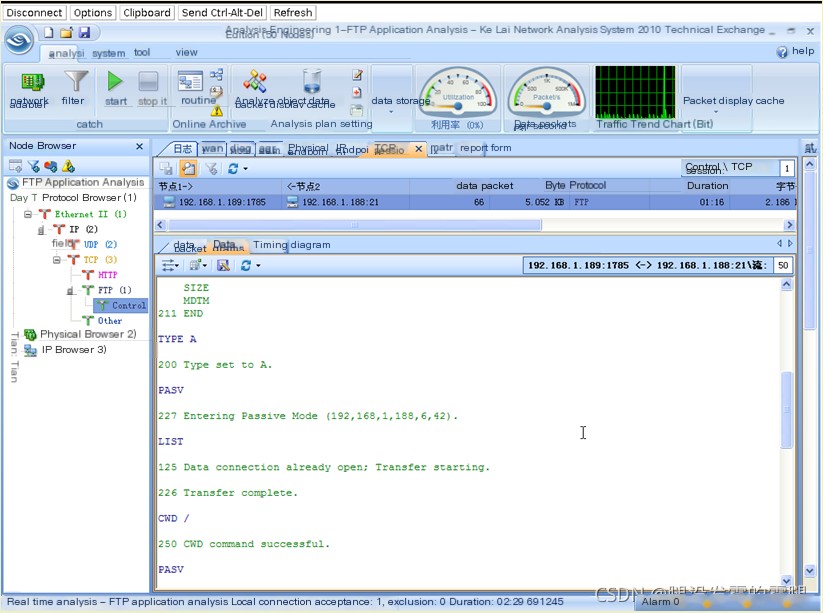
Task: Switch to the report form tab
Action: click(486, 148)
